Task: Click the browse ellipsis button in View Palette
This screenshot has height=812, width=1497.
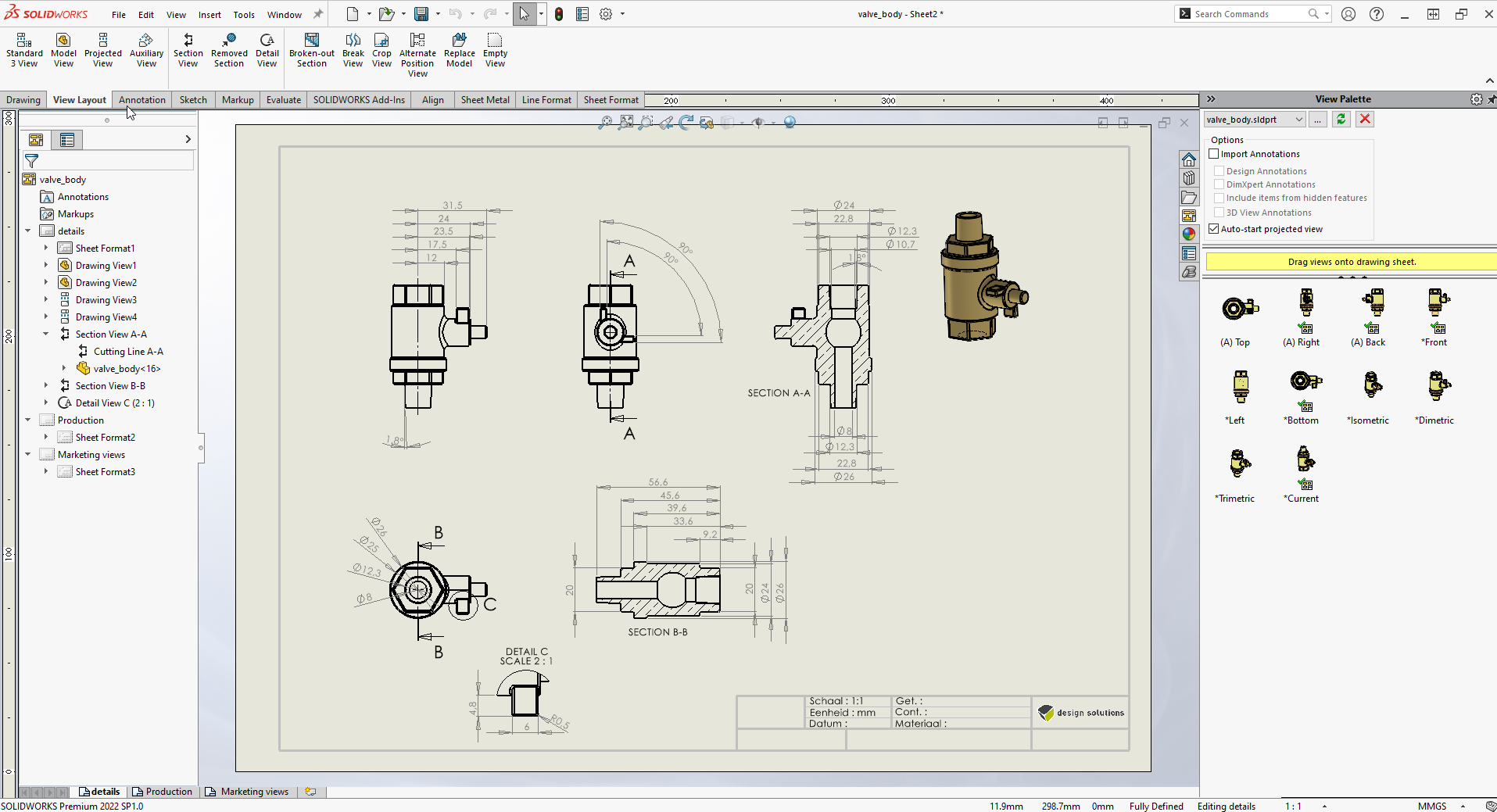Action: coord(1319,119)
